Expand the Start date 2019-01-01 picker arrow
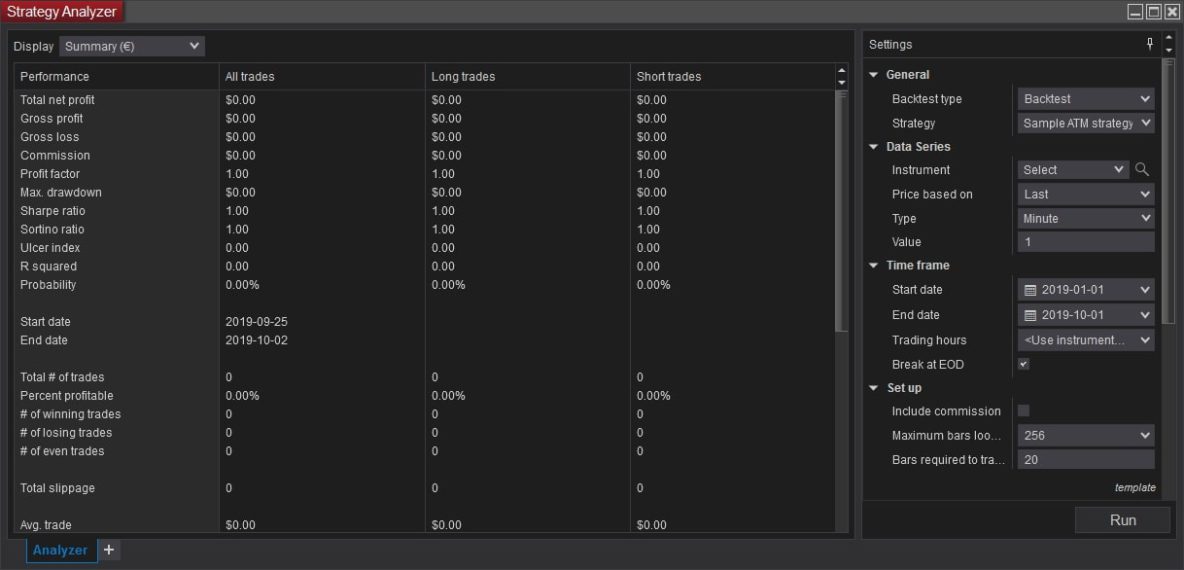Screen dimensions: 1184x570 click(1145, 290)
